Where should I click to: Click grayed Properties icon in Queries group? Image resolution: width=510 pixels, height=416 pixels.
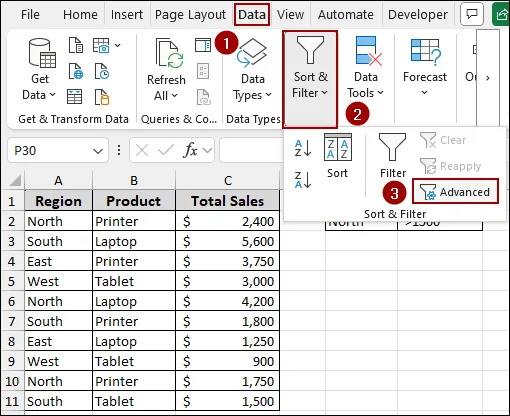[x=203, y=71]
